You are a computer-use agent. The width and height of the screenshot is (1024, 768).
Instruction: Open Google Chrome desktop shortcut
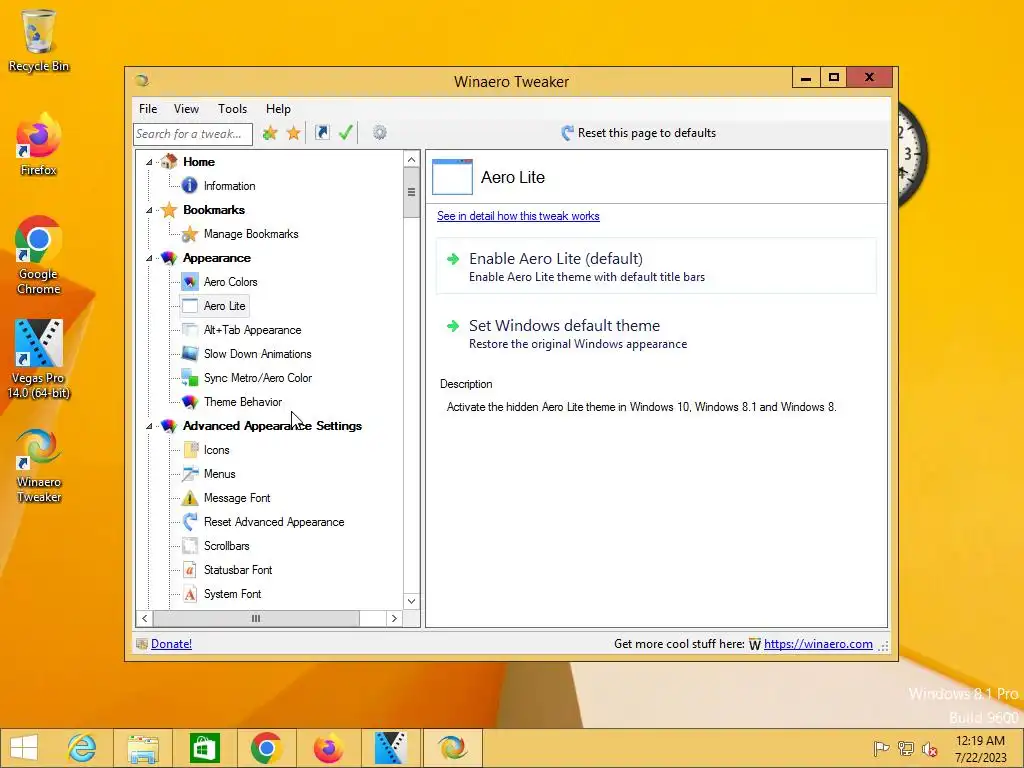coord(39,256)
